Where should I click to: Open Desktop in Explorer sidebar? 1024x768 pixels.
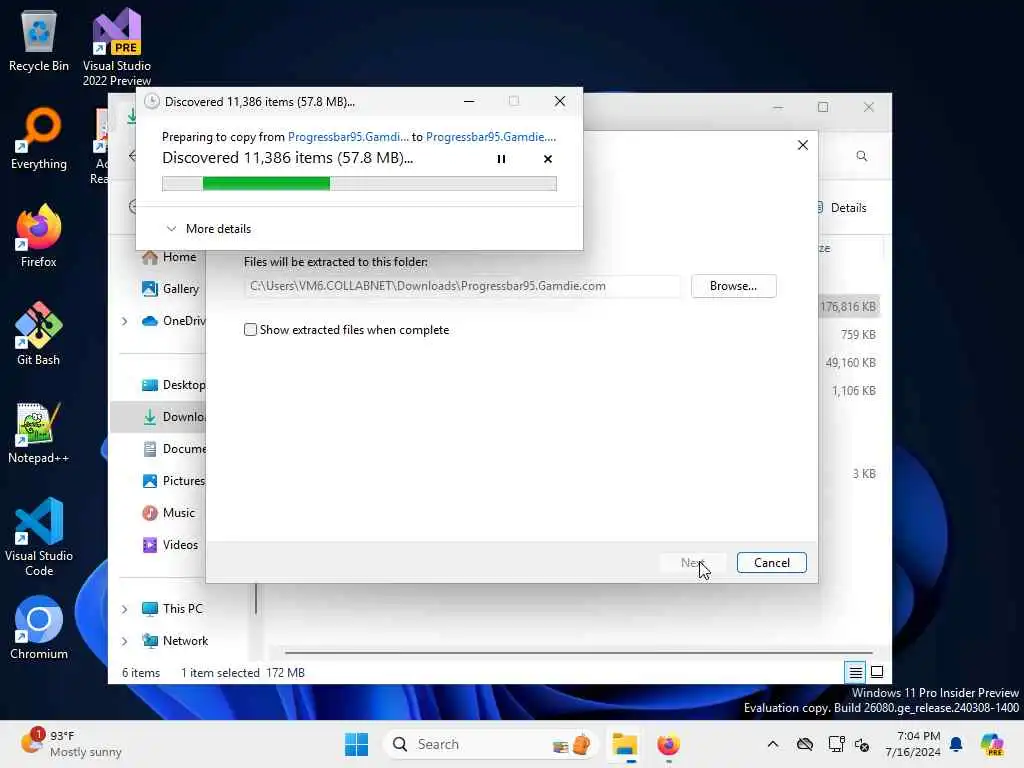174,385
